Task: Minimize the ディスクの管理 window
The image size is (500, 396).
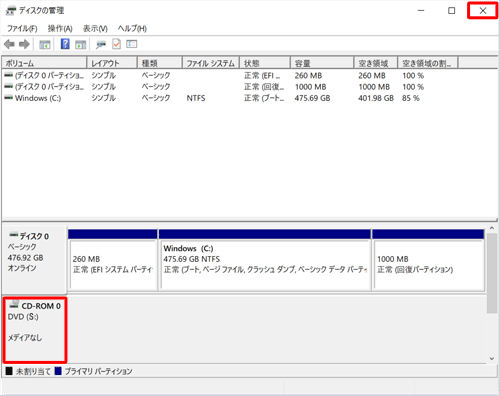Action: click(421, 11)
